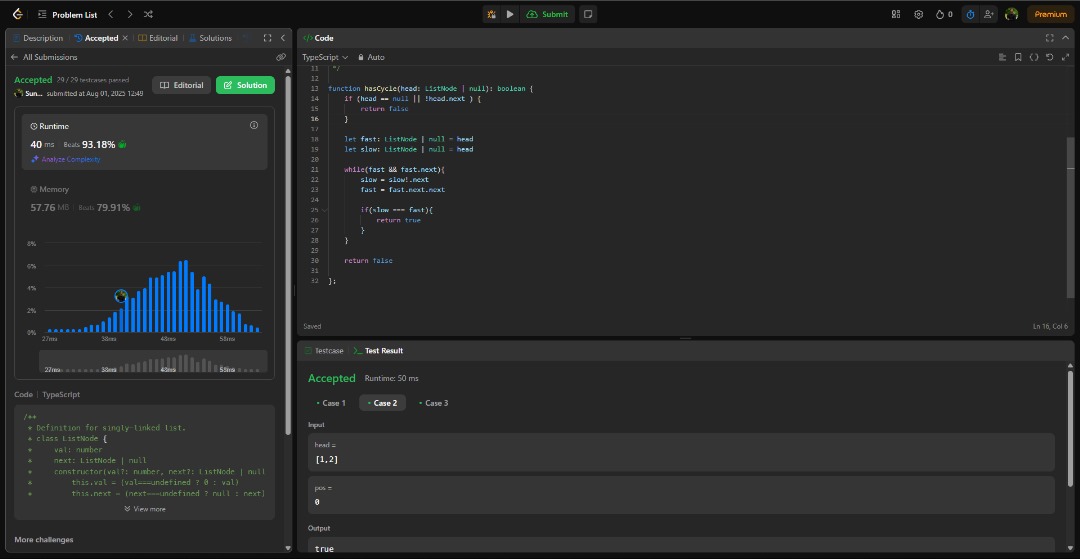Open the LeetCode home logo
Image resolution: width=1080 pixels, height=559 pixels.
click(x=18, y=14)
